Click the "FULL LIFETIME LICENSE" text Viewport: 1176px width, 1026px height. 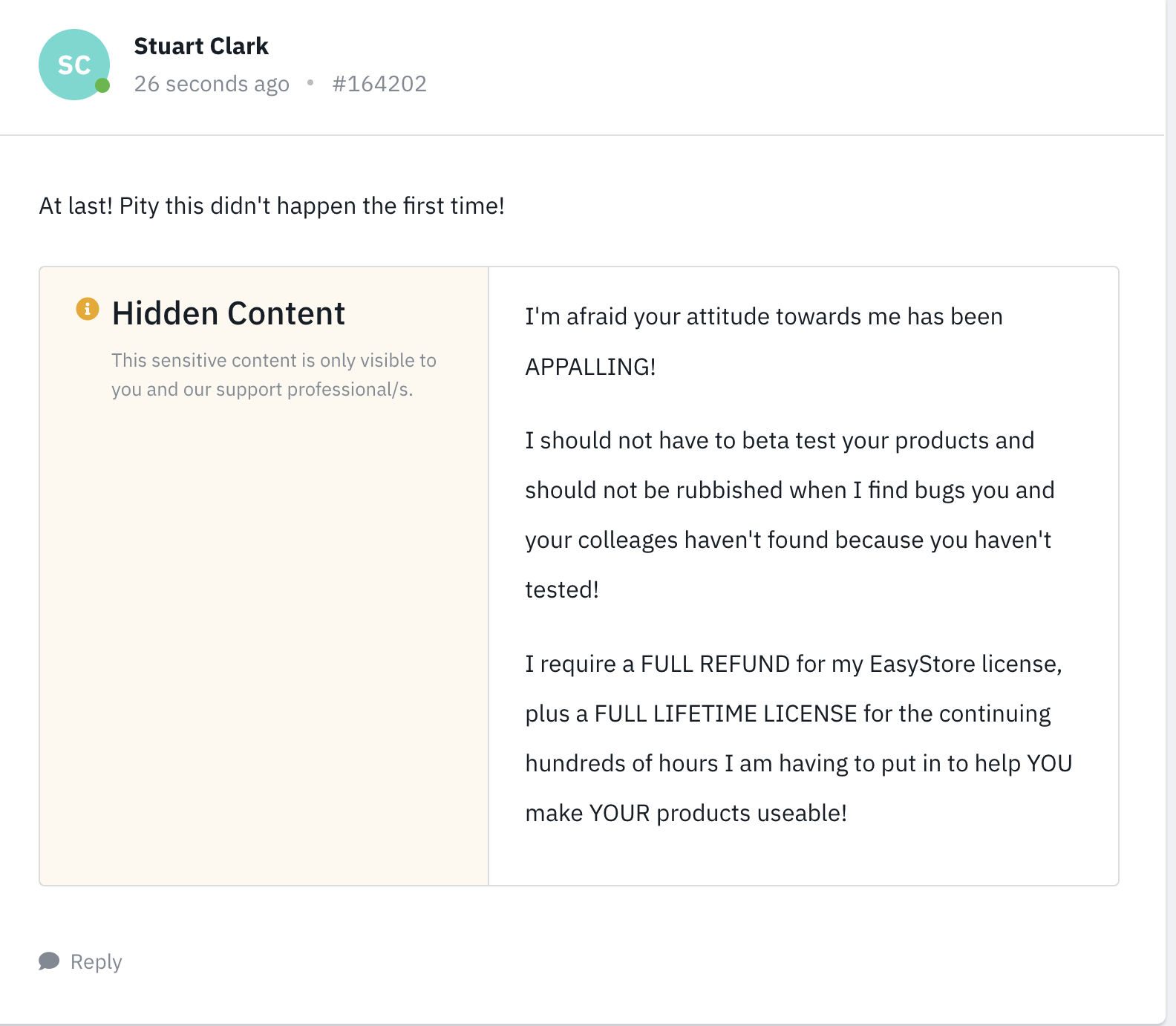pos(725,713)
